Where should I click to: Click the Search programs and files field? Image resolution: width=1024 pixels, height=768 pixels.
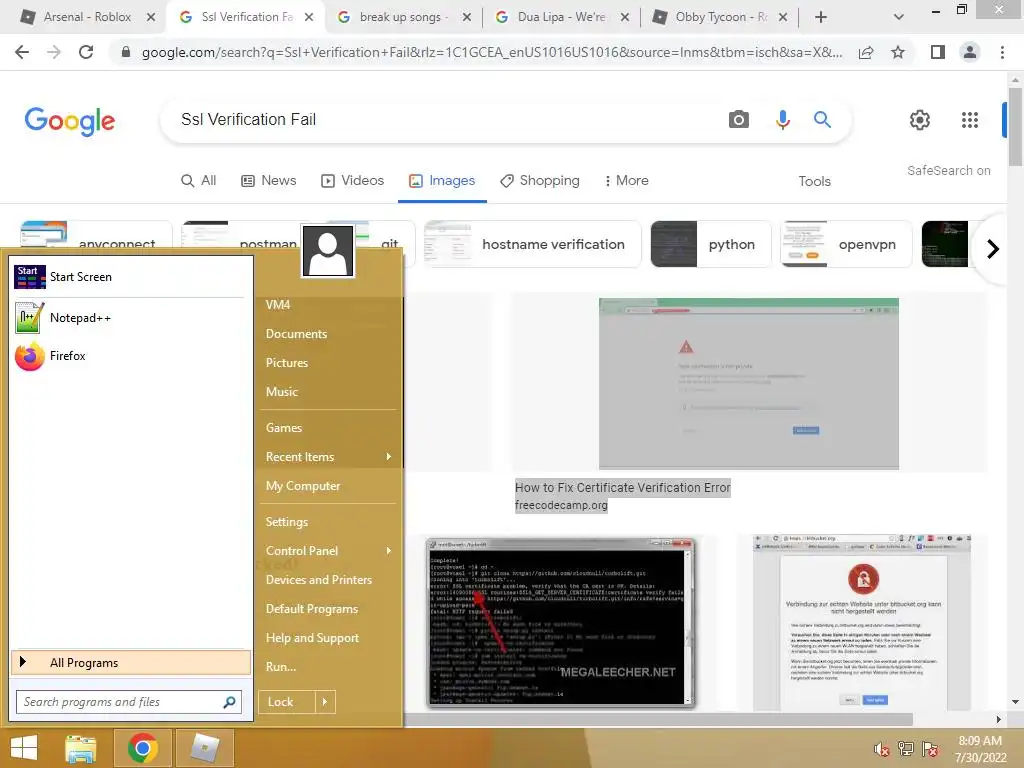[129, 702]
